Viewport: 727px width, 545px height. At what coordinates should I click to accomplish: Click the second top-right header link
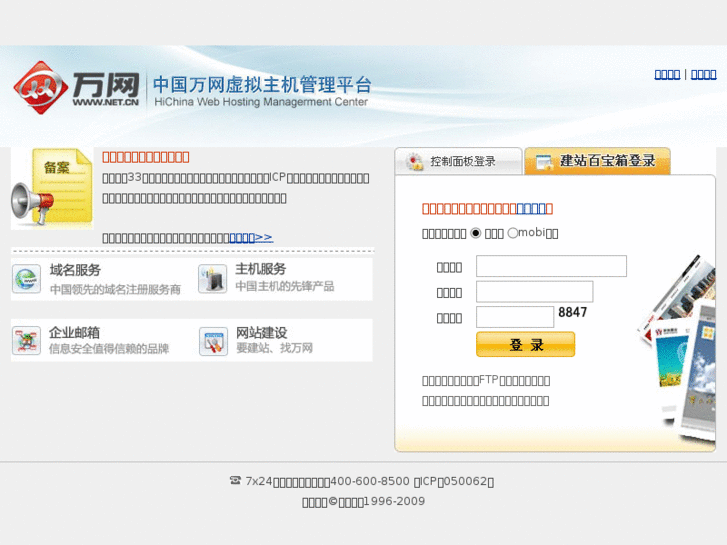(x=703, y=74)
